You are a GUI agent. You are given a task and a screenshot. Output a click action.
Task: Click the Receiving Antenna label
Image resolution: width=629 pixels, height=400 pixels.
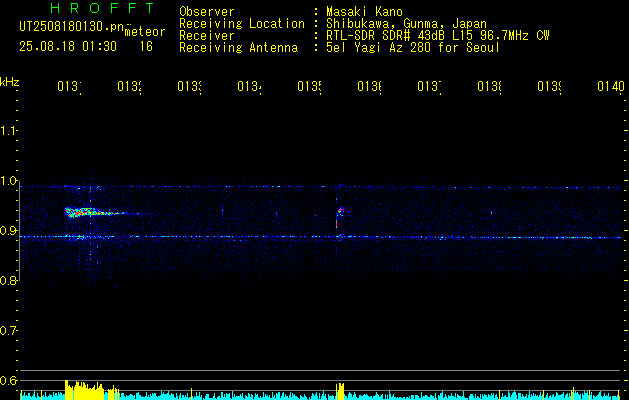(x=239, y=48)
